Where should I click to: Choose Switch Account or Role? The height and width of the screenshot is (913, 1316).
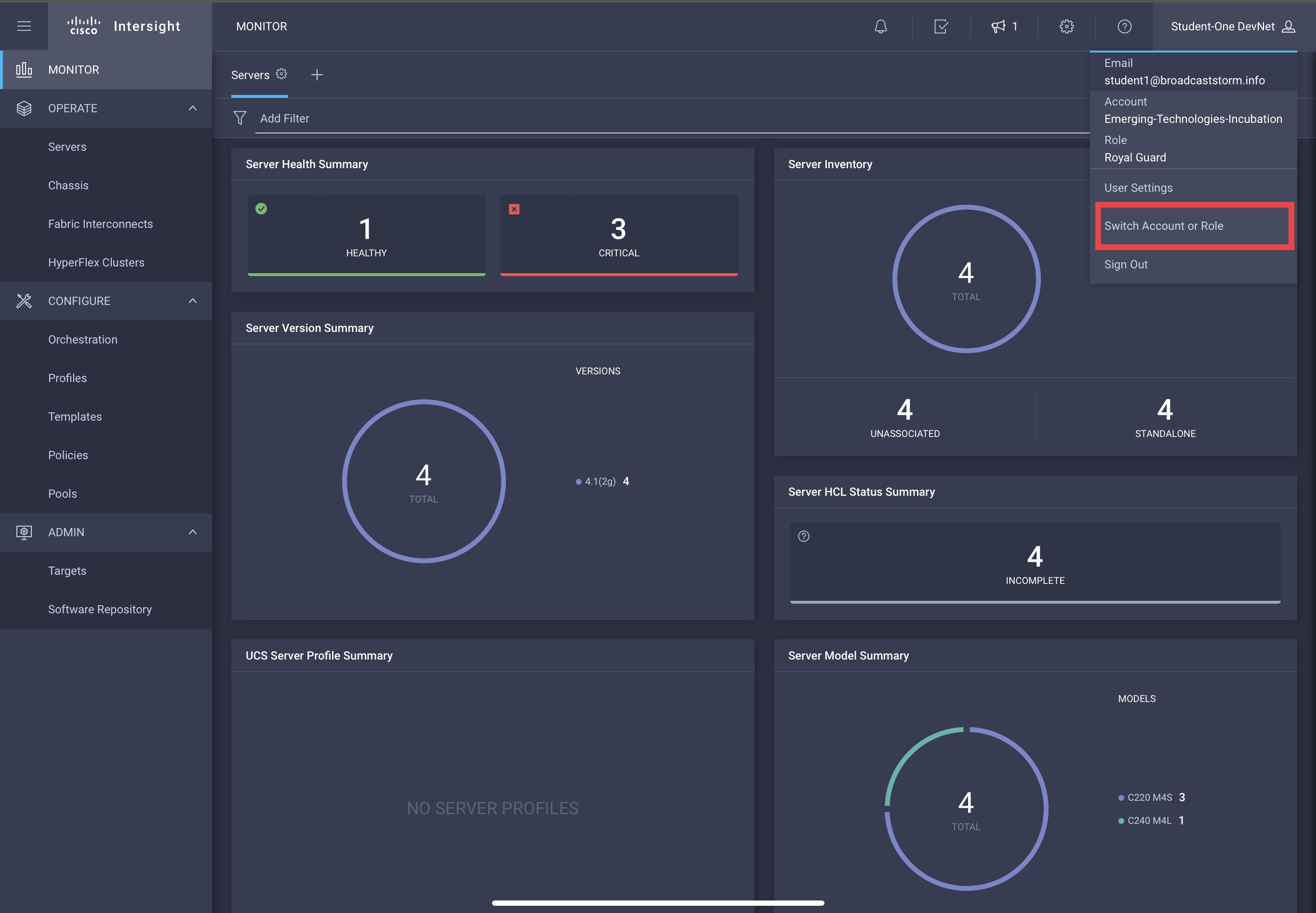pos(1193,226)
